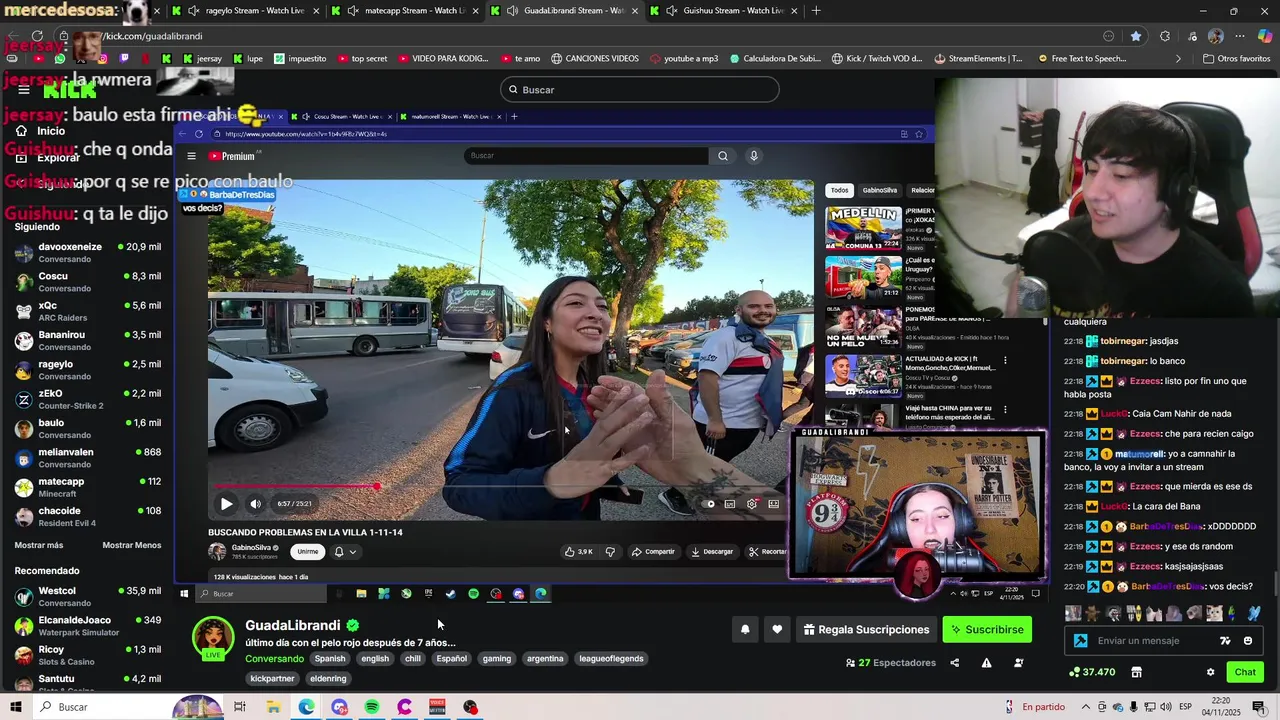Image resolution: width=1280 pixels, height=720 pixels.
Task: Switch to the Guishuu Stream tab
Action: (724, 11)
